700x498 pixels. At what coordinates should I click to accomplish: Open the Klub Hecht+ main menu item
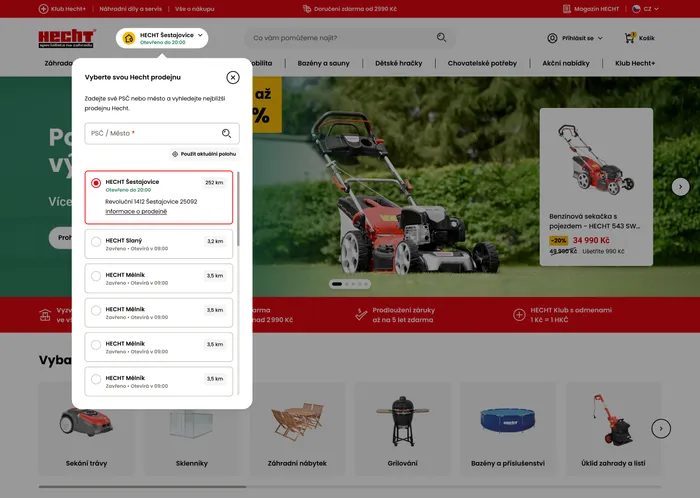[635, 63]
